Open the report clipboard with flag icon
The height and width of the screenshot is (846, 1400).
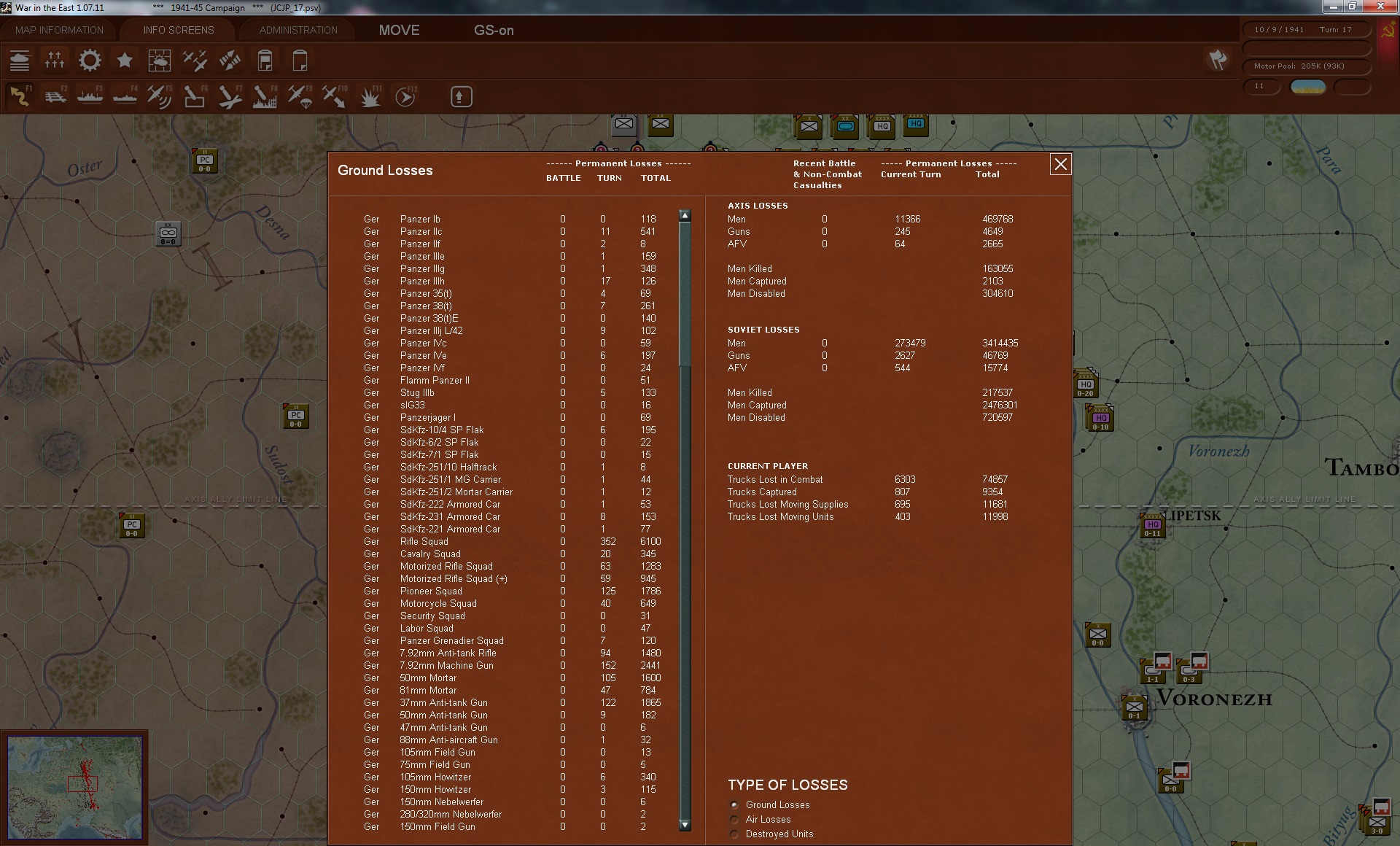tap(265, 61)
